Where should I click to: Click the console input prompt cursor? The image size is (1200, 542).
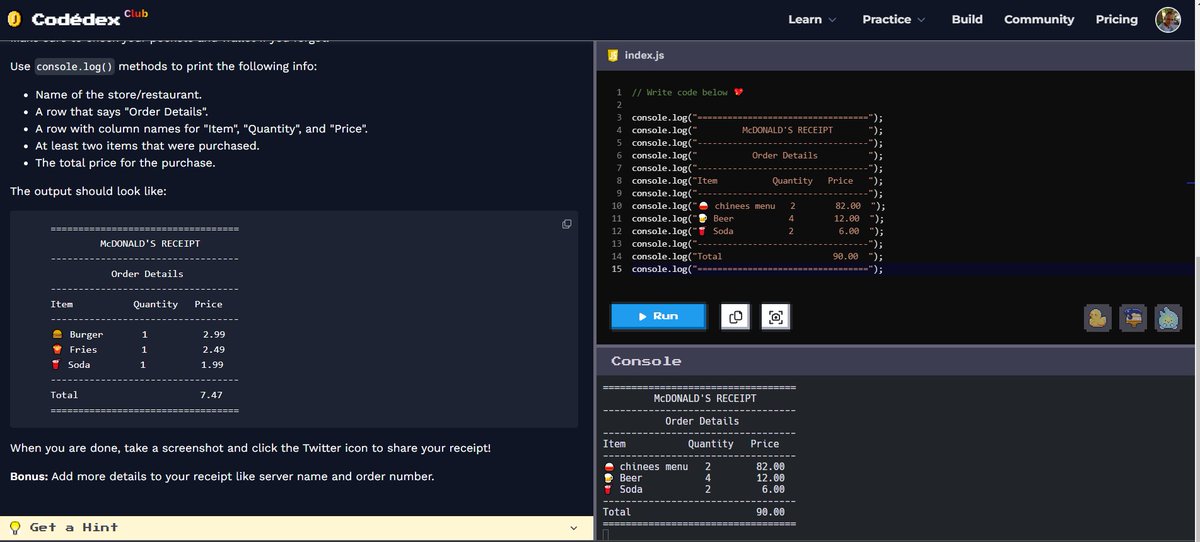[x=605, y=534]
